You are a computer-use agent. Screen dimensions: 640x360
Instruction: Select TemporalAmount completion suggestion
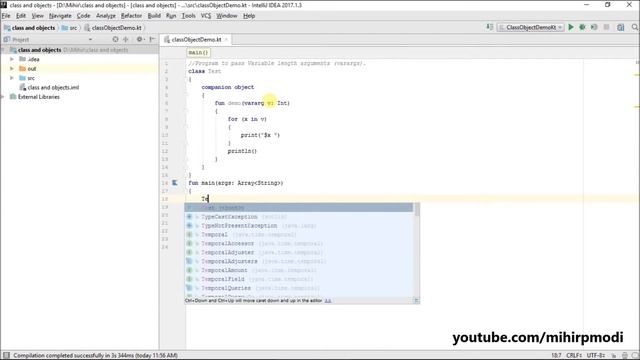pyautogui.click(x=299, y=270)
